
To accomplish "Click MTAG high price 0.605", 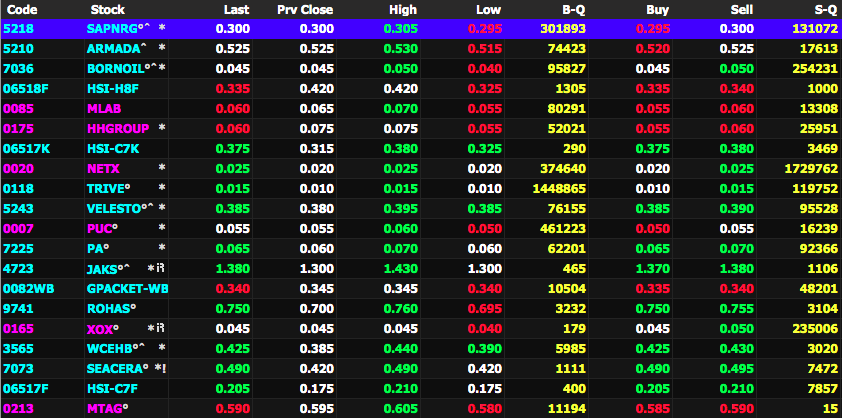I will [x=401, y=408].
